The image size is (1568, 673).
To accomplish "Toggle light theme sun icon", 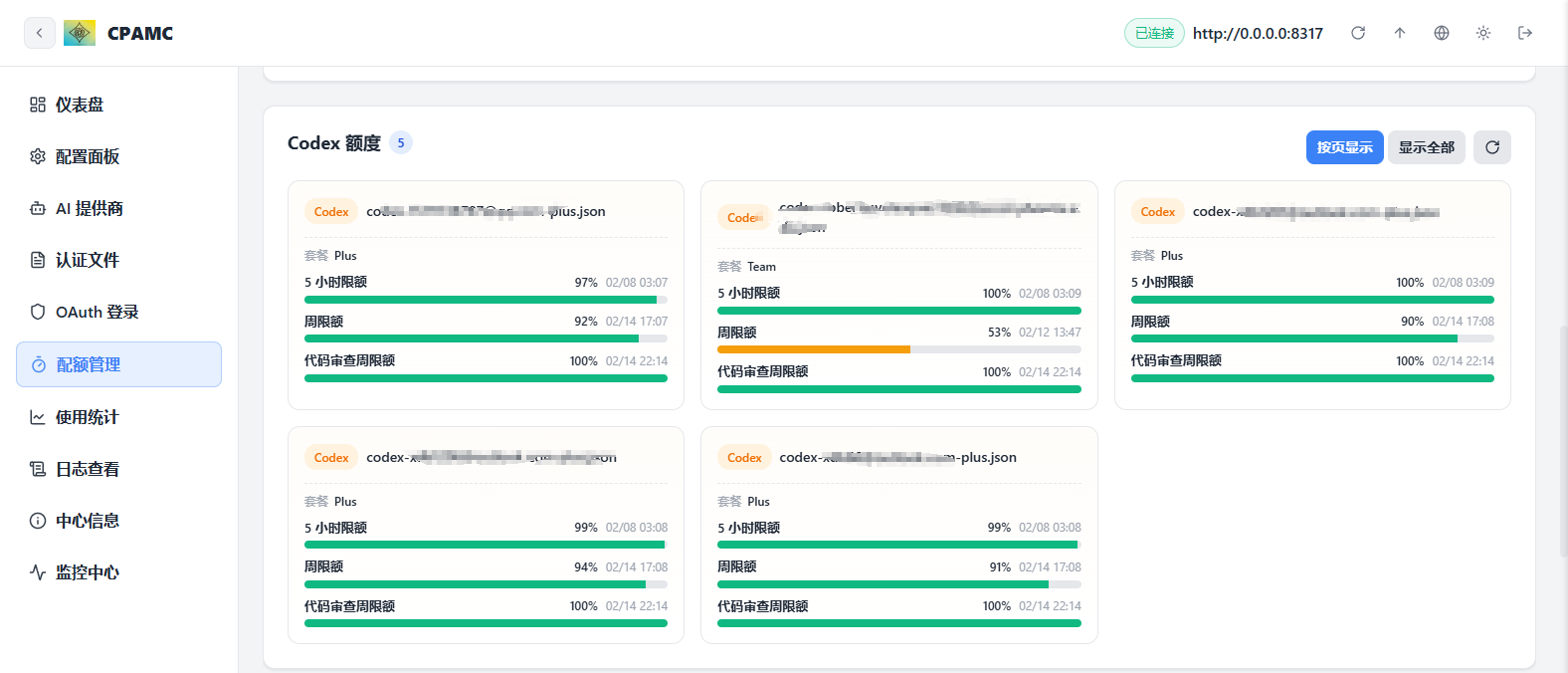I will point(1483,33).
